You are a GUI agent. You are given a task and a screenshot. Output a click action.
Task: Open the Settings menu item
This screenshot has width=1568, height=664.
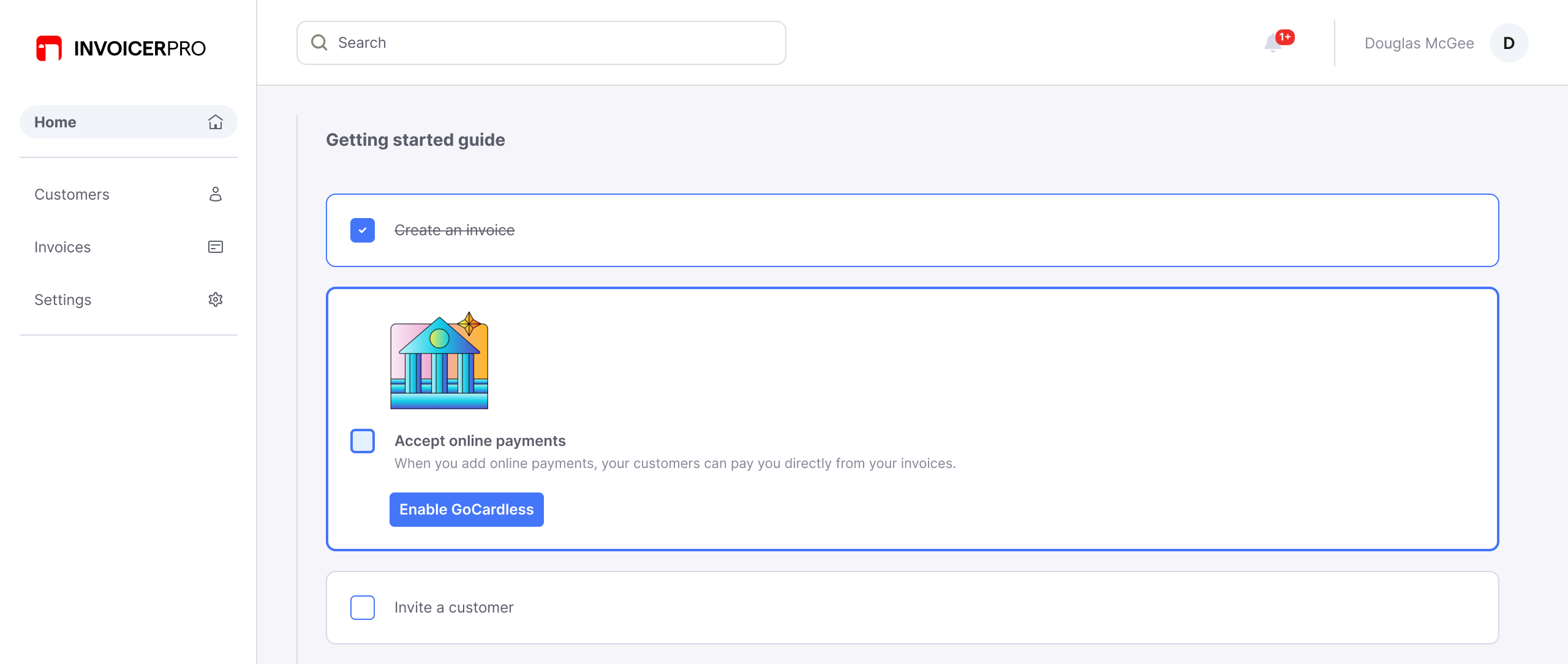pyautogui.click(x=129, y=300)
